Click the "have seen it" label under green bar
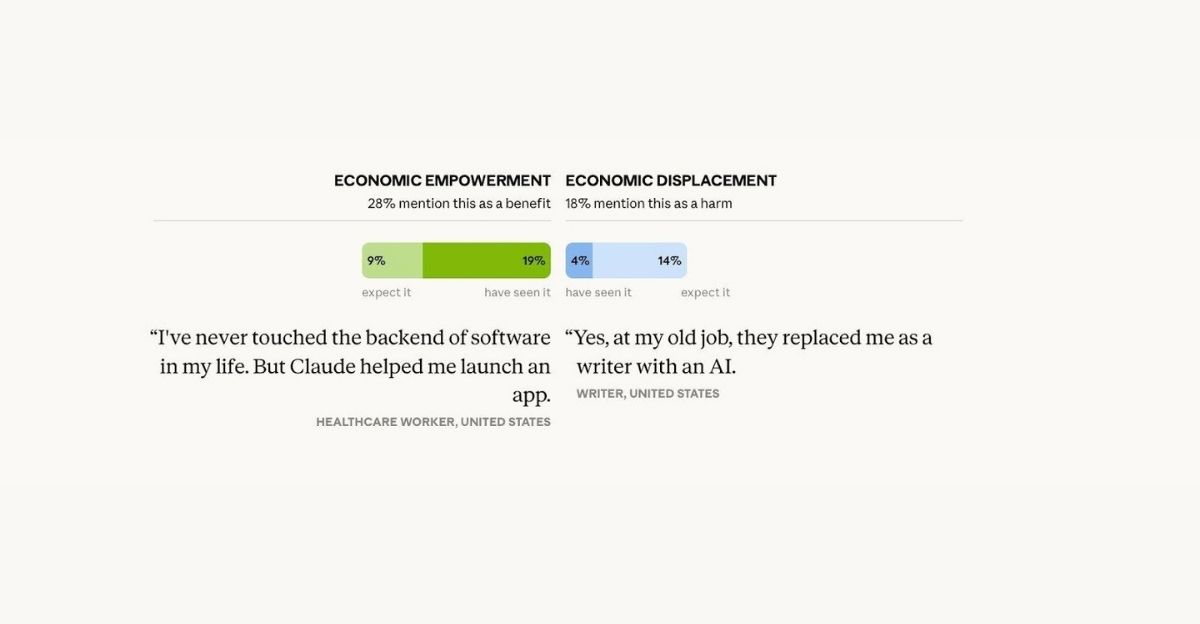The width and height of the screenshot is (1200, 624). (517, 292)
